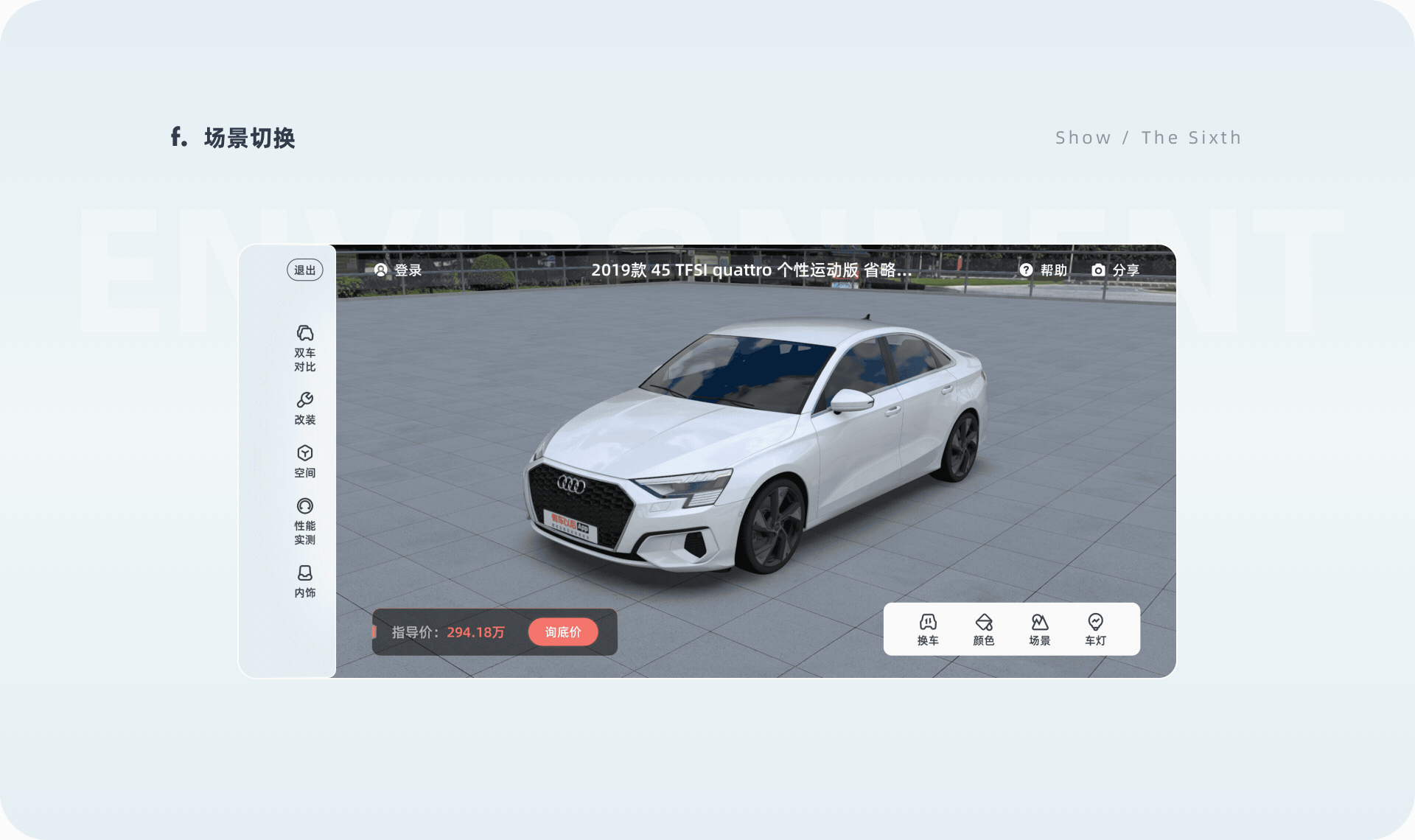The height and width of the screenshot is (840, 1415).
Task: Select 换车 change car option
Action: (928, 630)
